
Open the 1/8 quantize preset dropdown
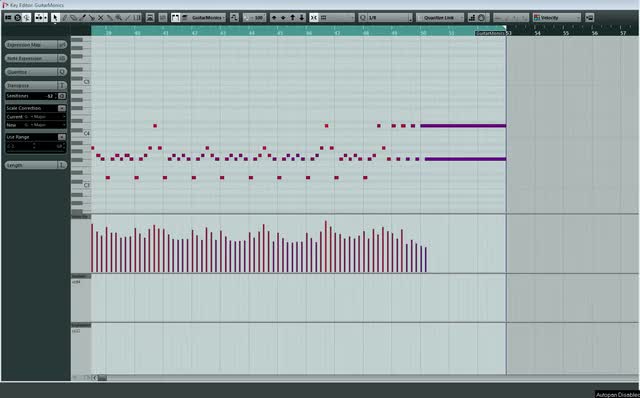pos(390,18)
